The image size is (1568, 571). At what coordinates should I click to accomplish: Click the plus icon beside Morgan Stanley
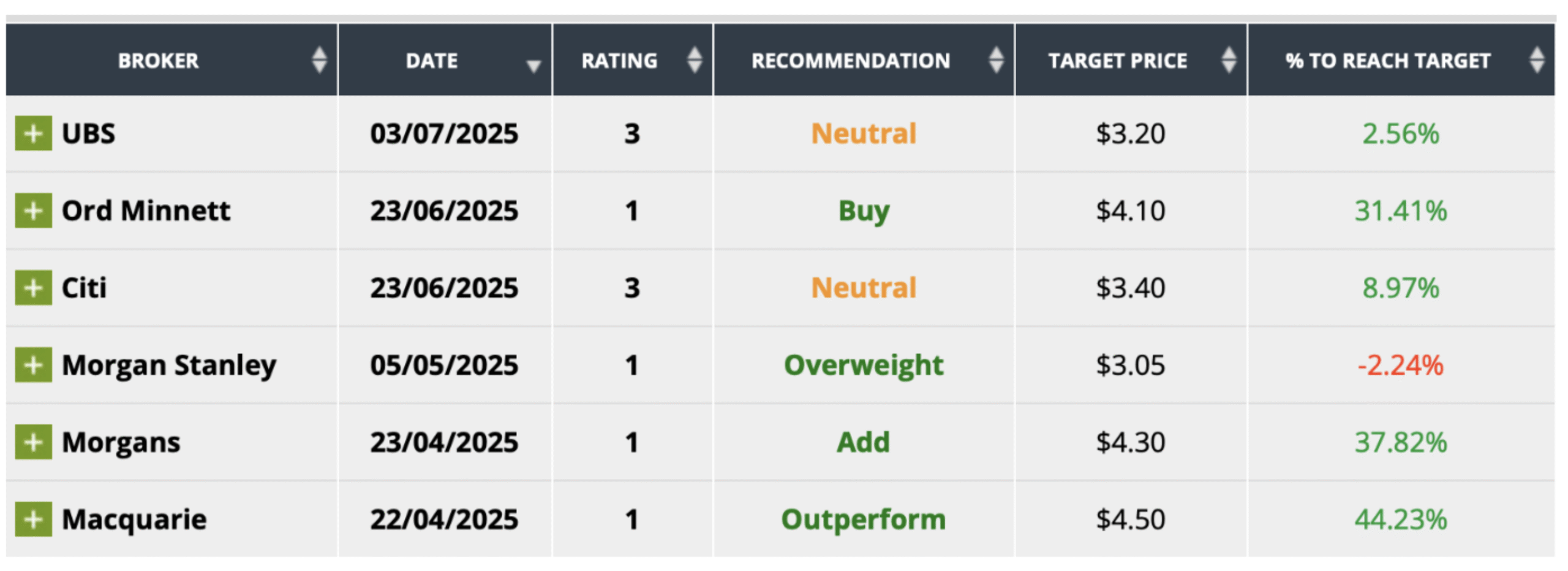33,365
